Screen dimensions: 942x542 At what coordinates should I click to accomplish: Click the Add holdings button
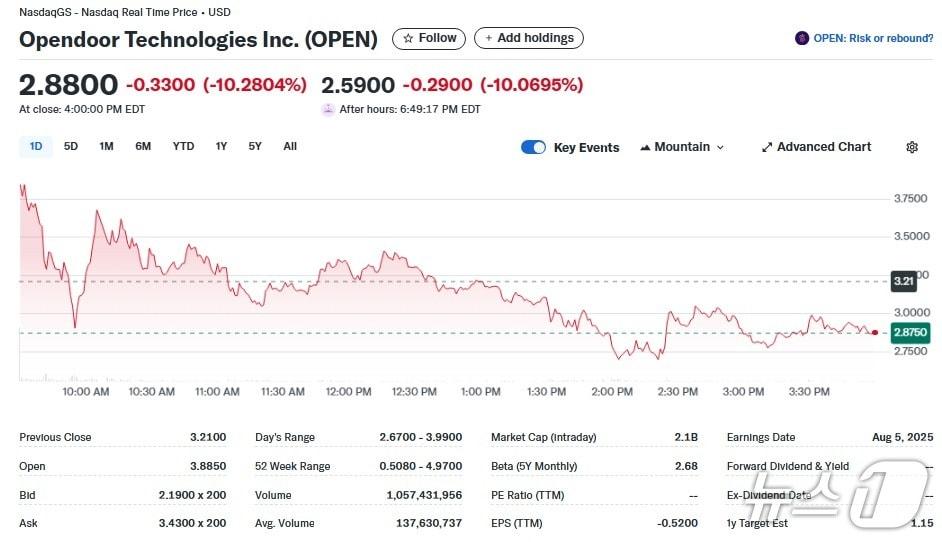tap(529, 38)
